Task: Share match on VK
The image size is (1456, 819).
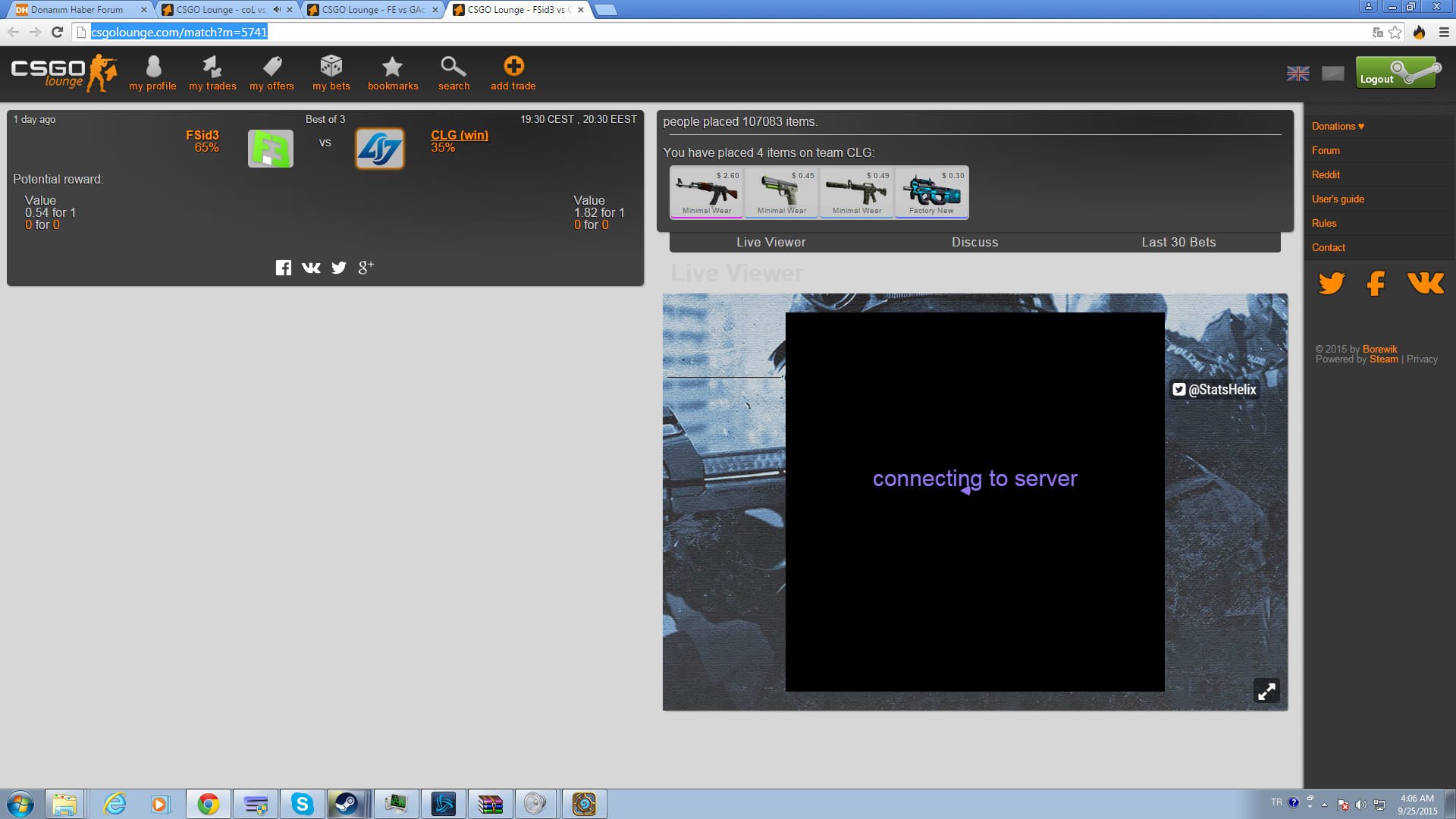Action: (x=311, y=268)
